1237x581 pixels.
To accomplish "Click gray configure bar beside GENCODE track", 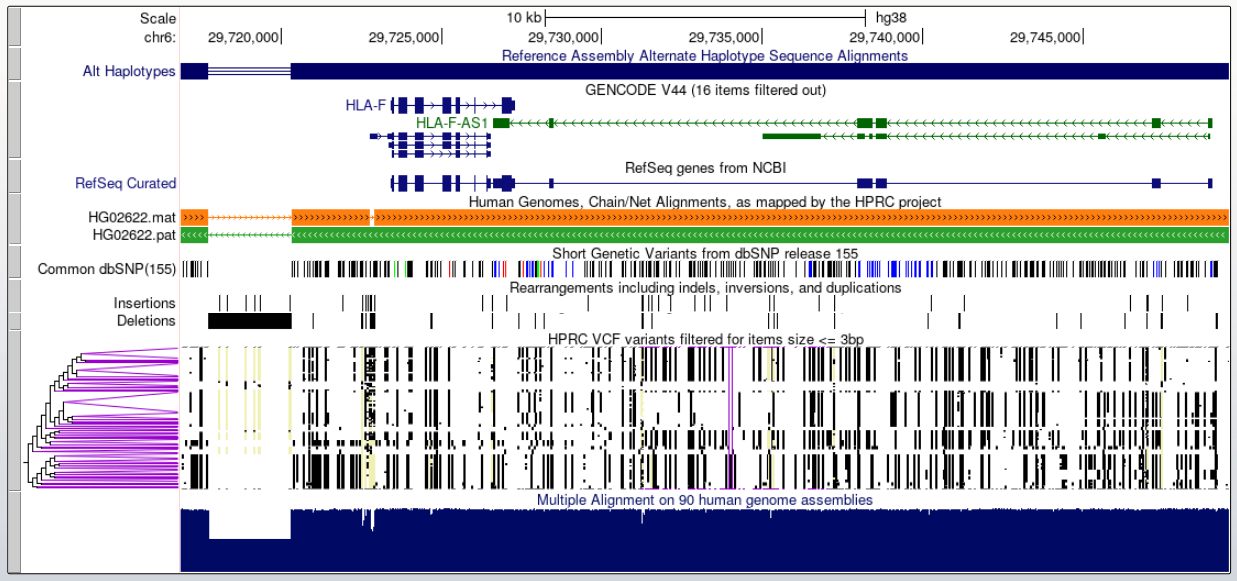I will tap(14, 120).
